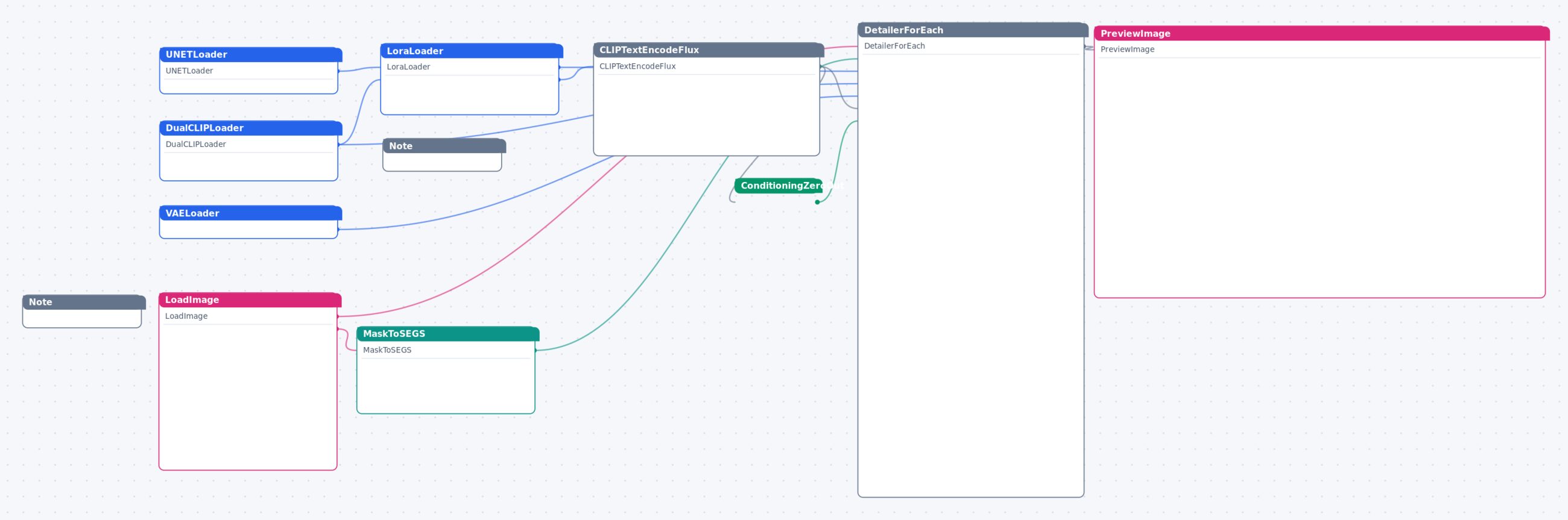Click the Note node header next to DualCLIPLoader
The height and width of the screenshot is (520, 1568).
click(444, 146)
